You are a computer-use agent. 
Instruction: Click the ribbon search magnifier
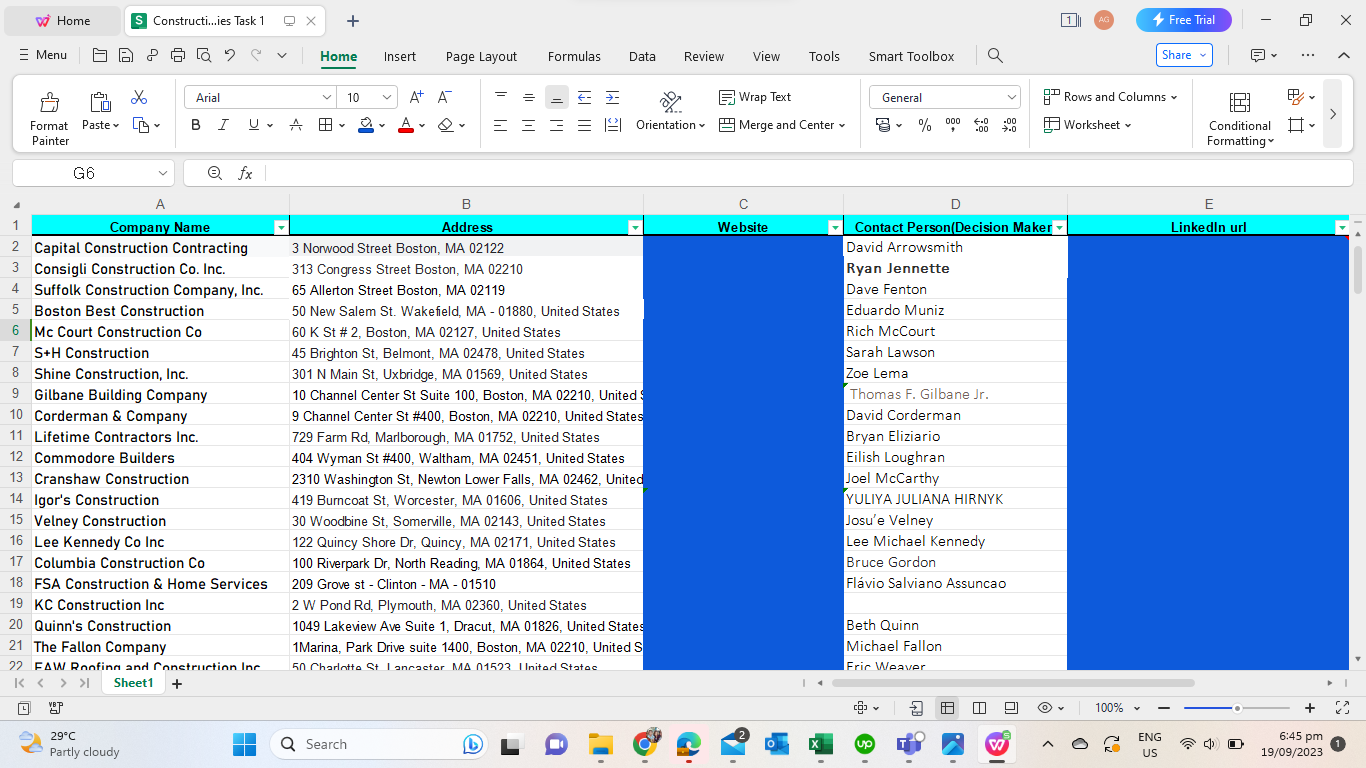tap(995, 55)
